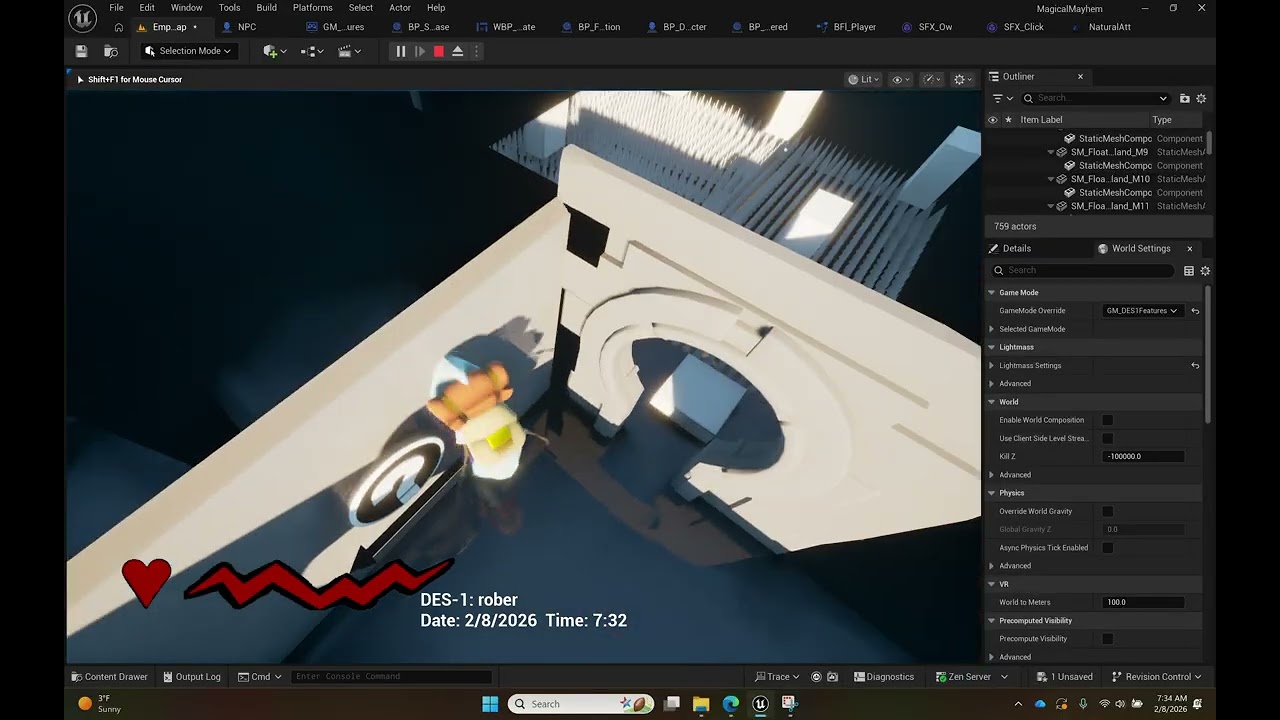
Task: Toggle the Outliner visibility eye column
Action: point(993,120)
